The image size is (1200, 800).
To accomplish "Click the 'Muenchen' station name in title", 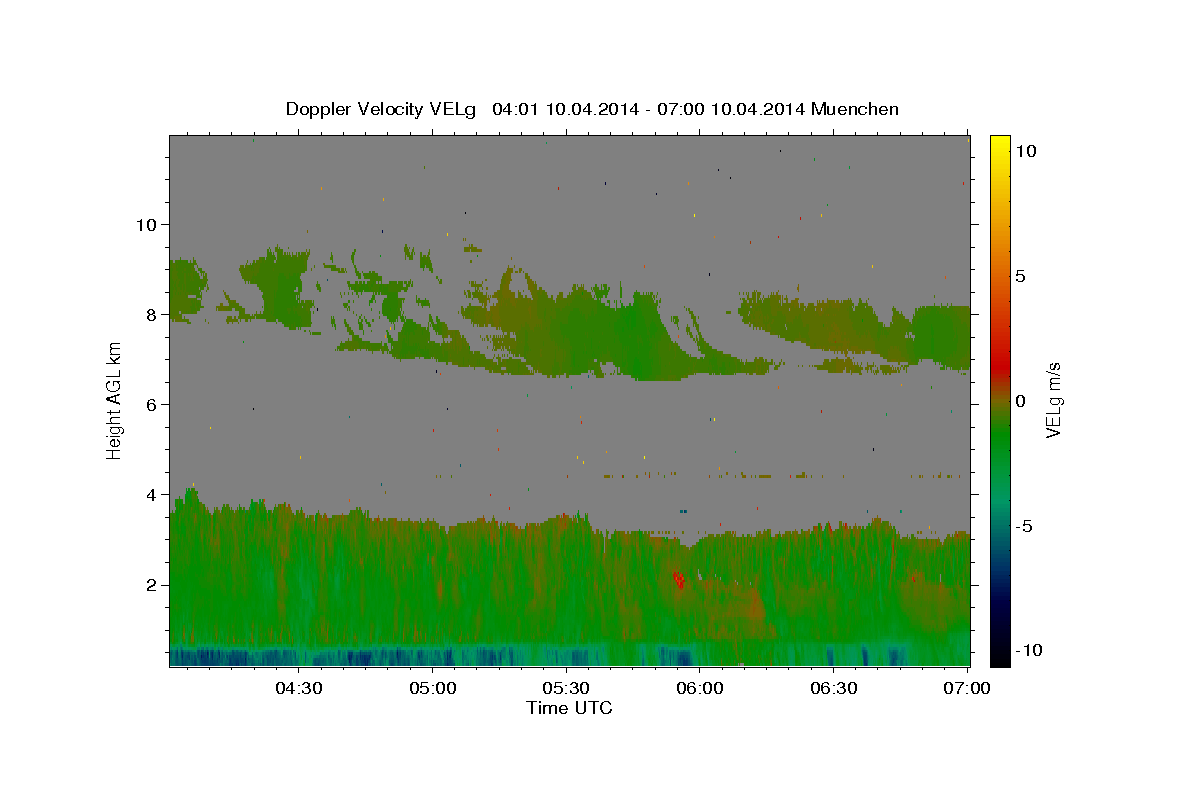I will 855,109.
